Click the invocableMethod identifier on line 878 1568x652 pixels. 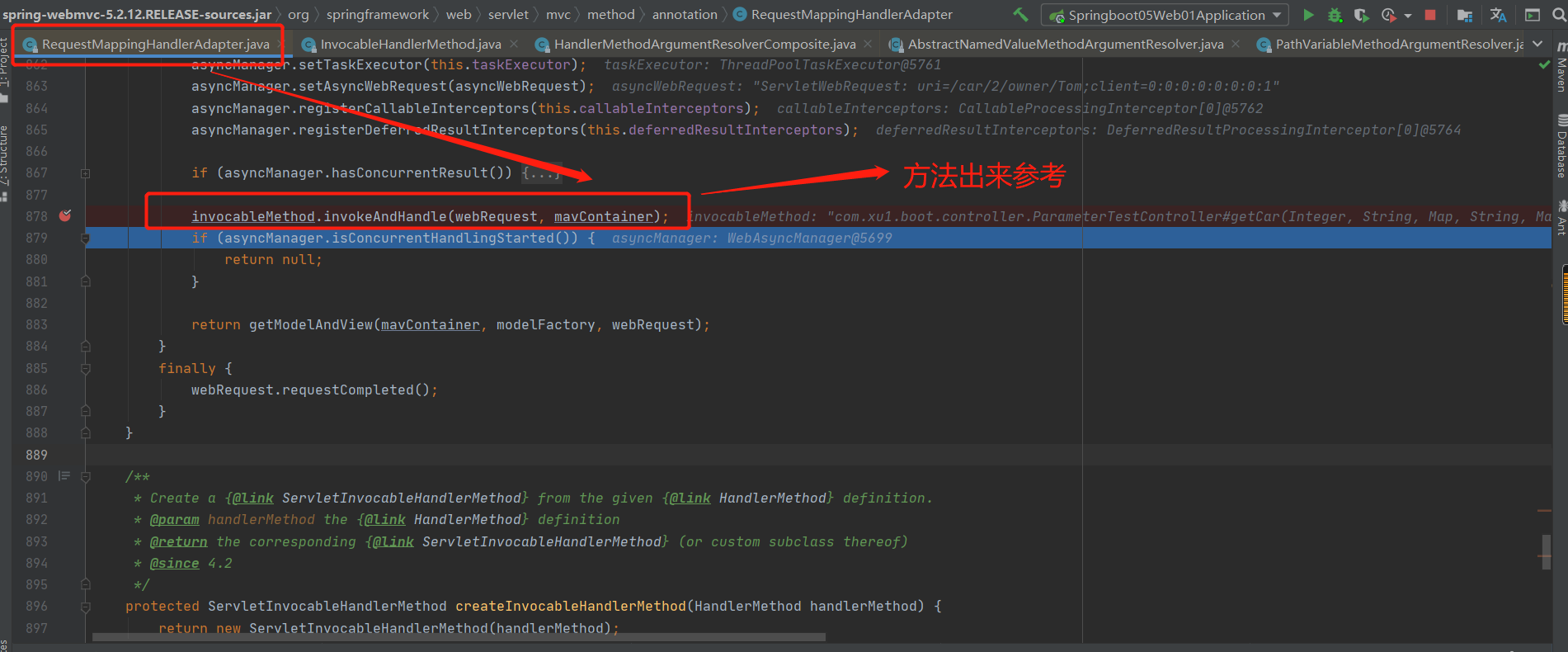[x=253, y=216]
